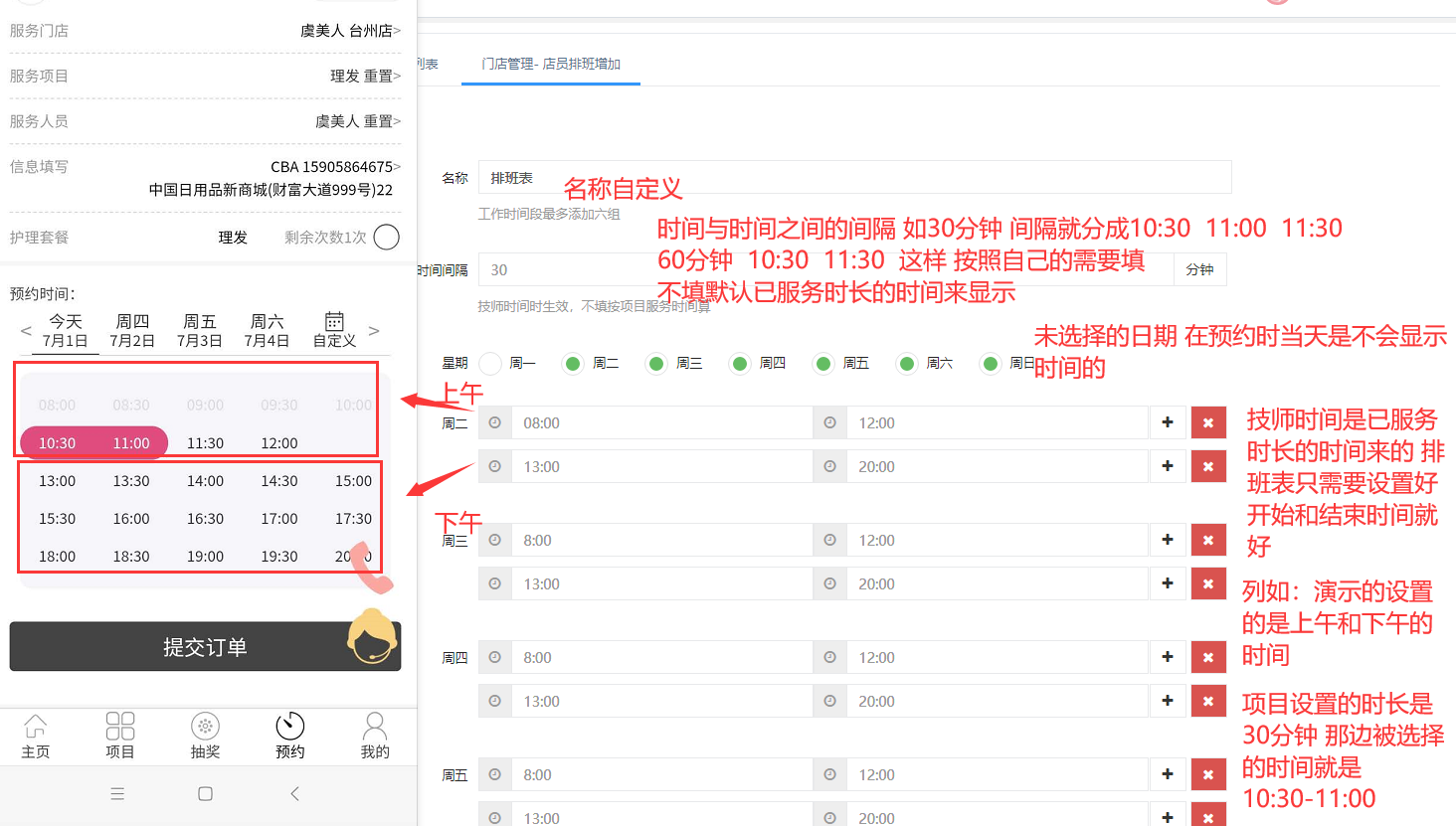The width and height of the screenshot is (1456, 826).
Task: Select the 周四 7月2日 date tab
Action: point(132,331)
